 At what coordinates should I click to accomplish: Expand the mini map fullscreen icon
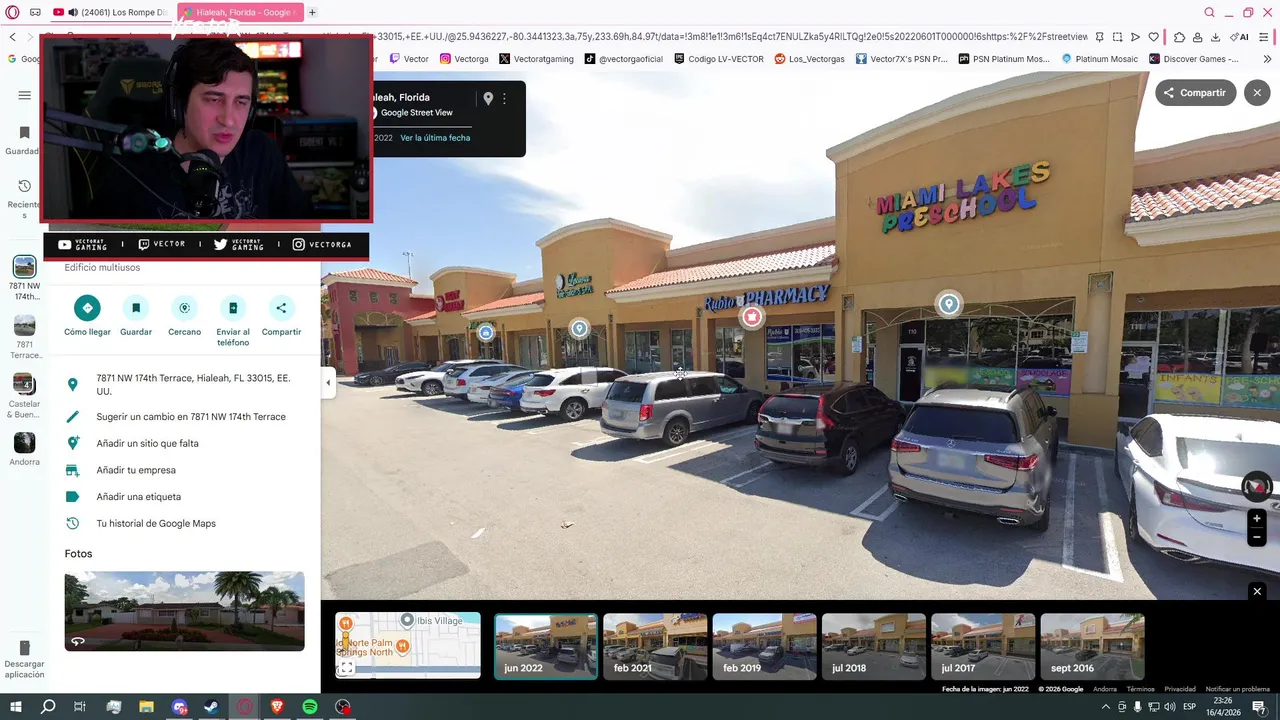click(x=346, y=668)
